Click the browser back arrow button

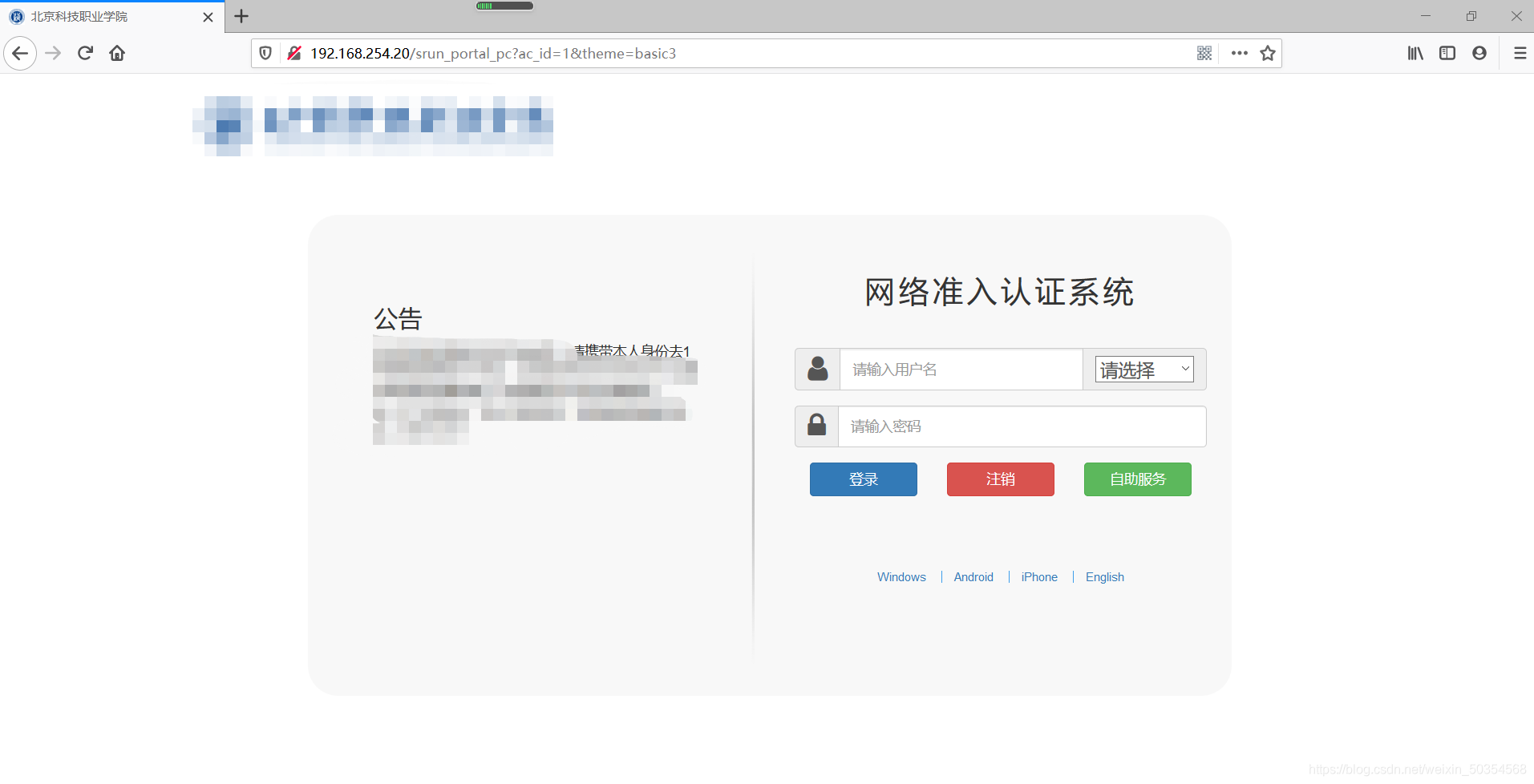20,54
